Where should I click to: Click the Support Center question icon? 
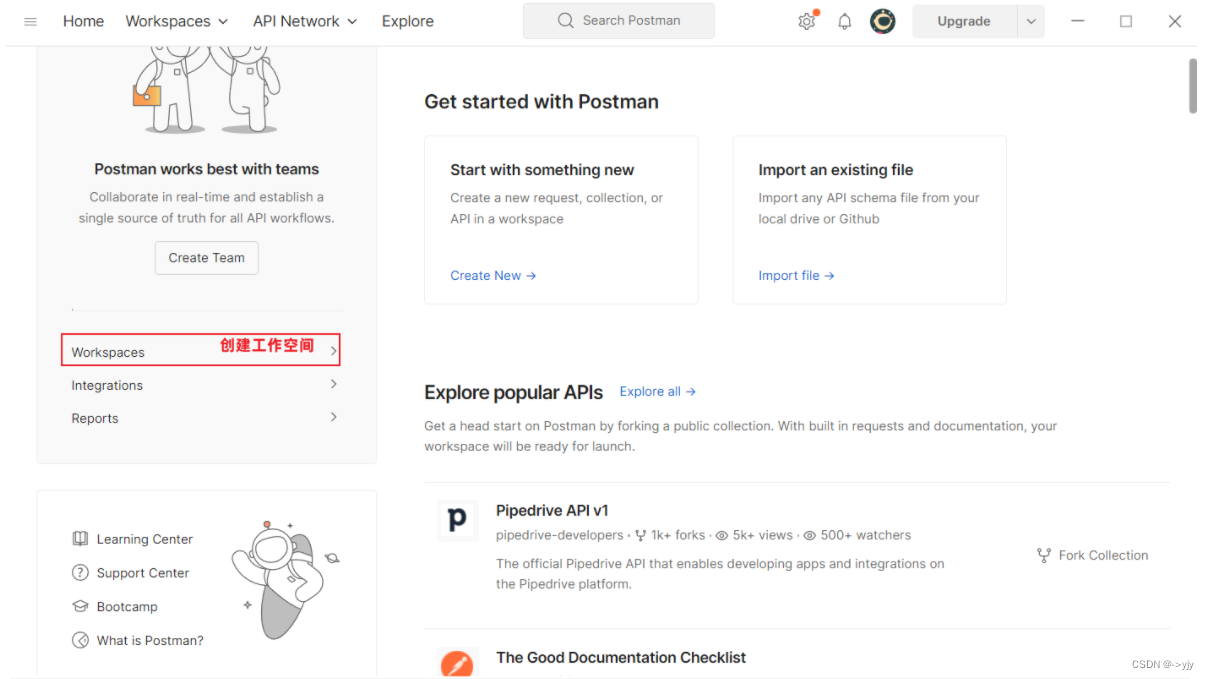pos(80,573)
